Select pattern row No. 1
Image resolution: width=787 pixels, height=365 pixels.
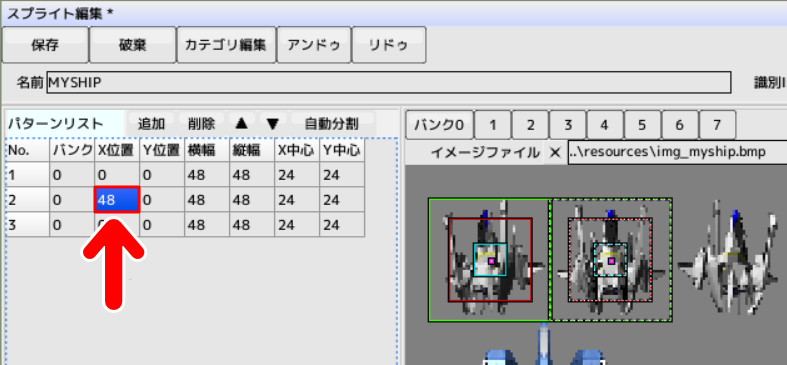coord(28,175)
